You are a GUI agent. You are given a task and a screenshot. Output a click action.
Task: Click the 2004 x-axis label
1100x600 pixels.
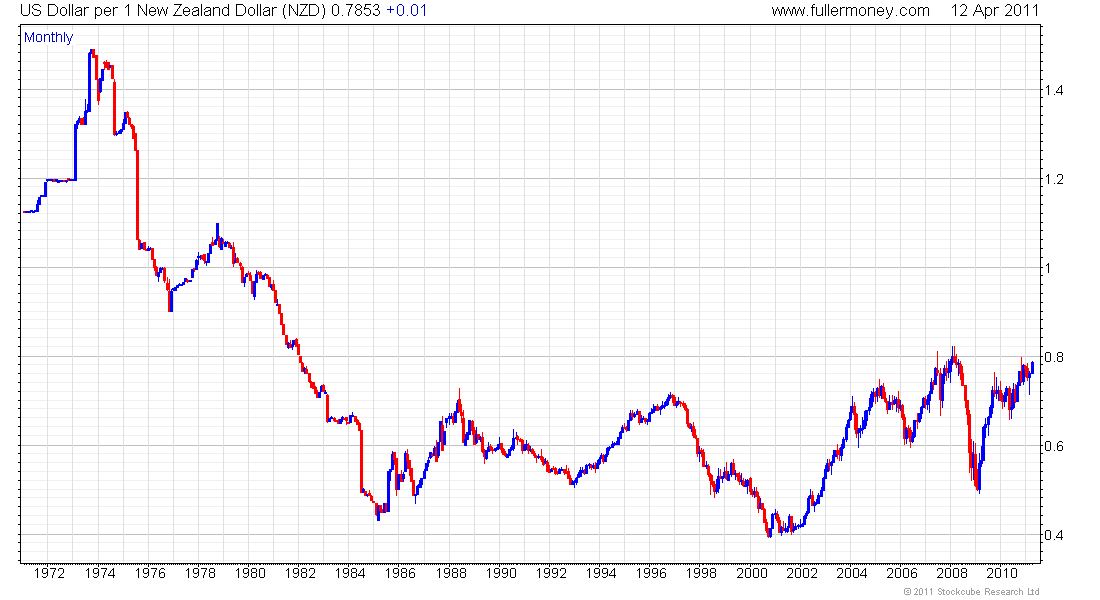coord(852,573)
